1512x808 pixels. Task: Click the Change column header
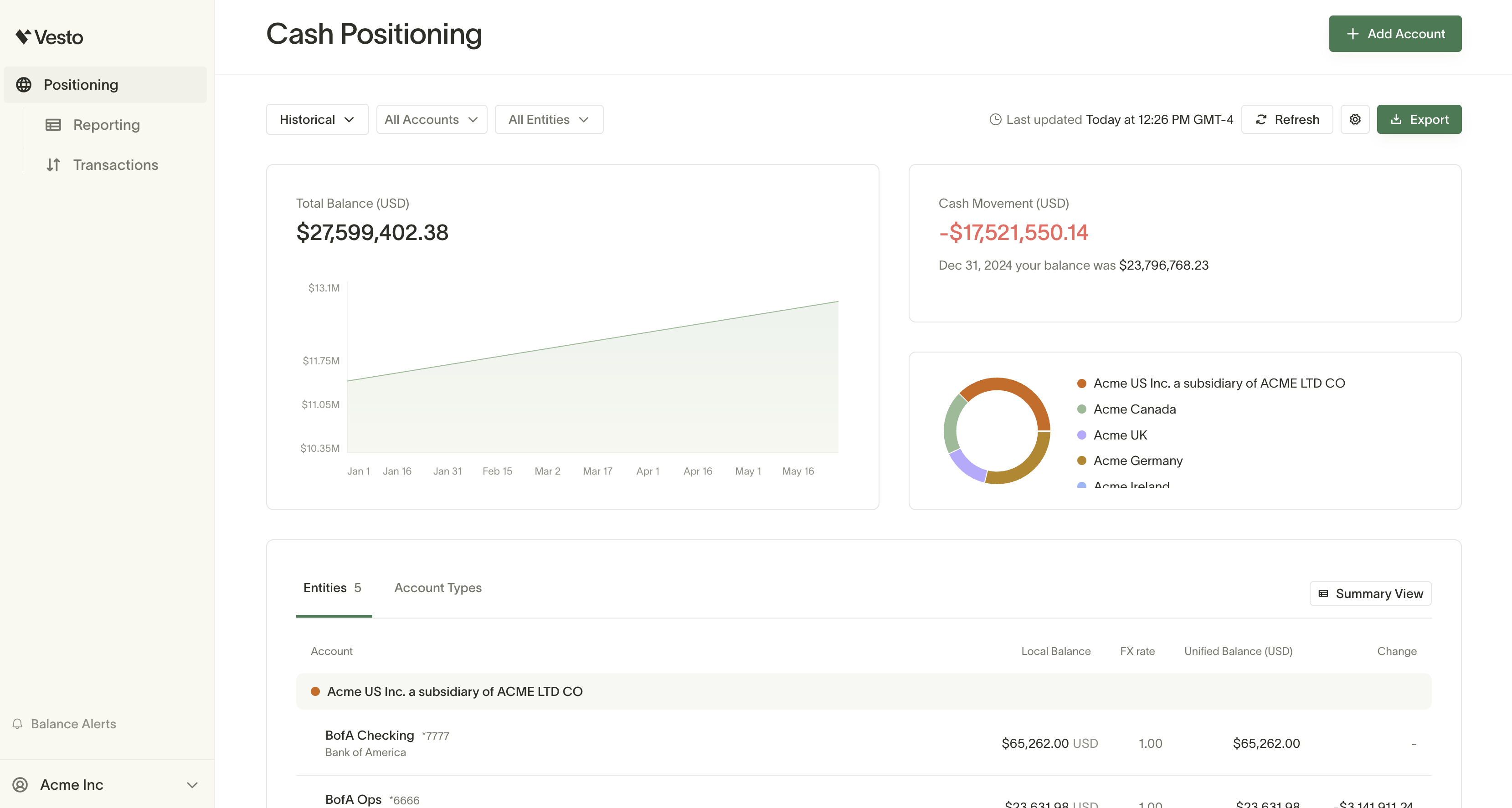[x=1396, y=651]
